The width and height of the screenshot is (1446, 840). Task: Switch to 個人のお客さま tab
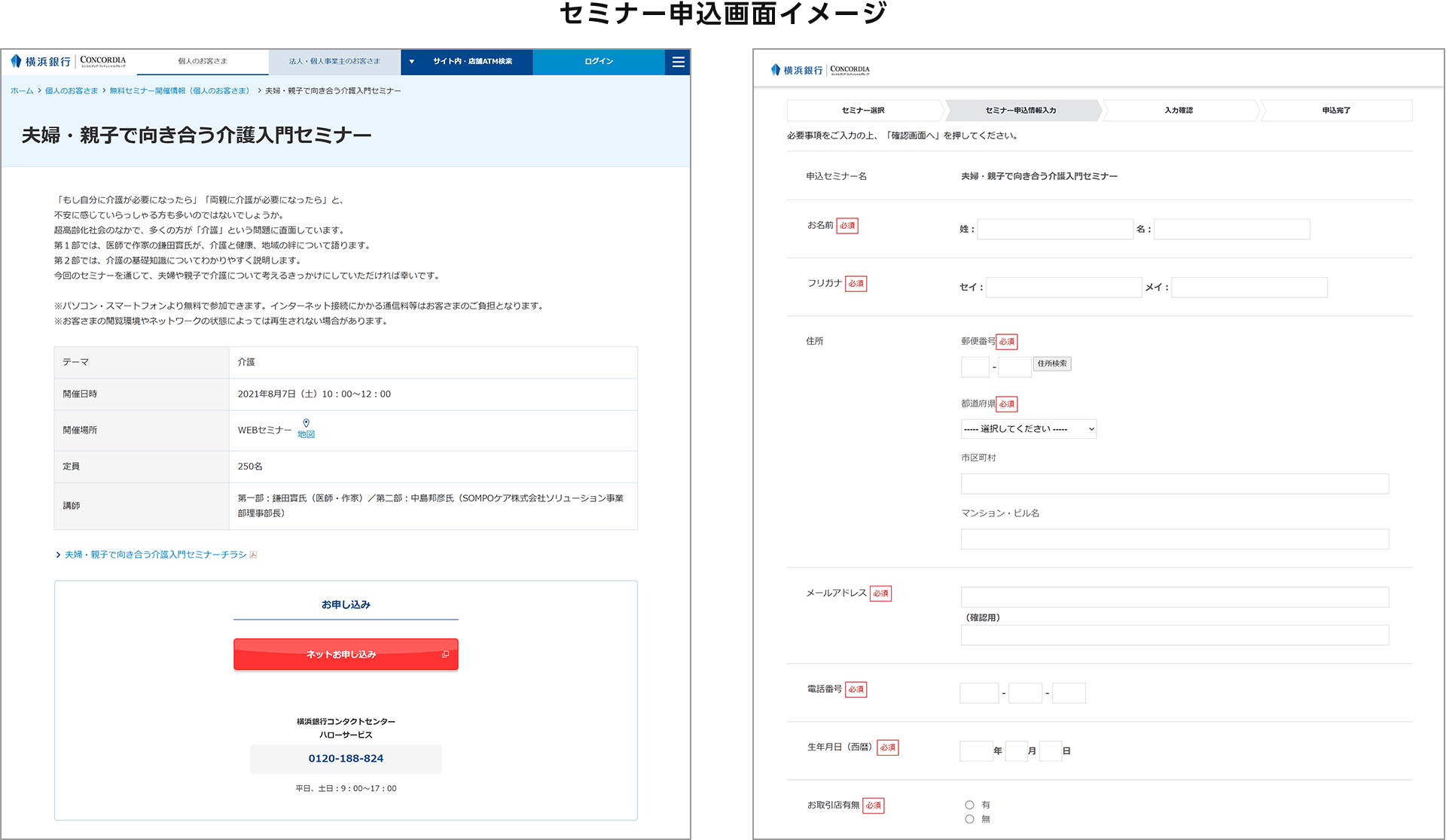point(203,62)
